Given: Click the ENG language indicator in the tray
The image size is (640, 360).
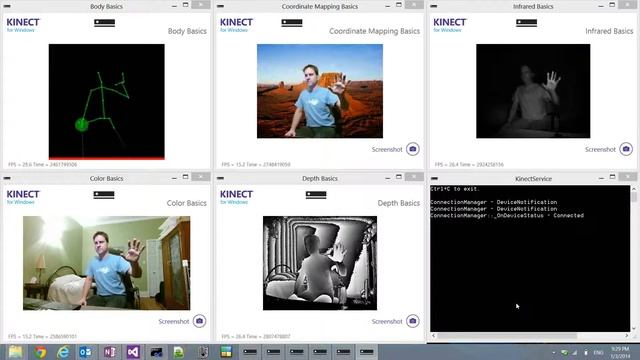Looking at the screenshot, I should coord(598,352).
